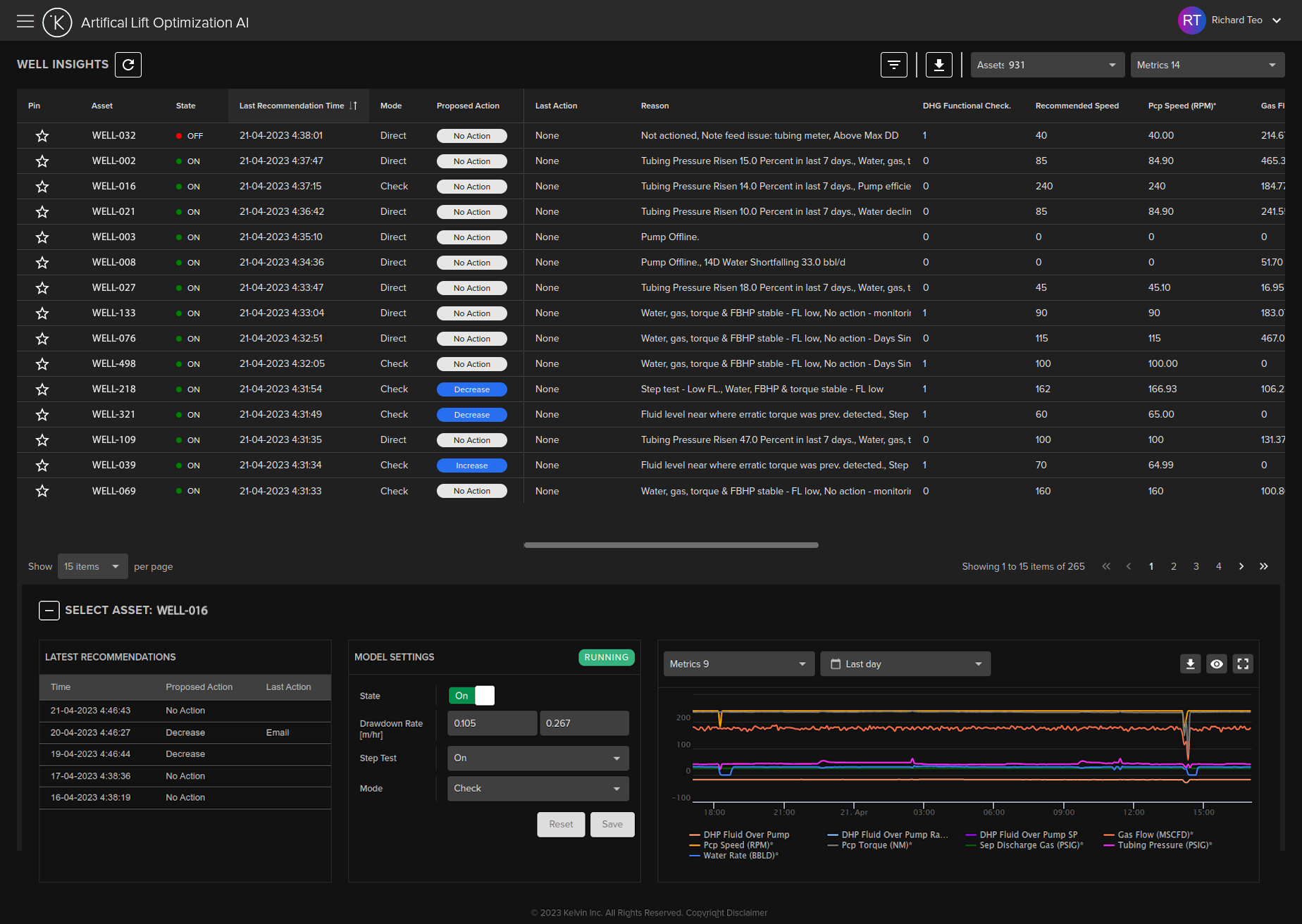
Task: Click the Drawdown Rate input showing 0.105
Action: click(x=492, y=723)
